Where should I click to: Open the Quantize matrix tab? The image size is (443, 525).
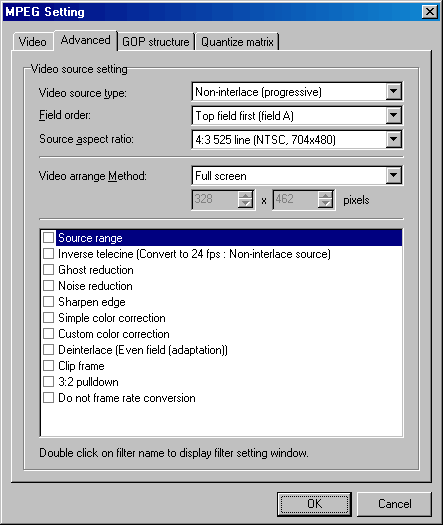(237, 42)
